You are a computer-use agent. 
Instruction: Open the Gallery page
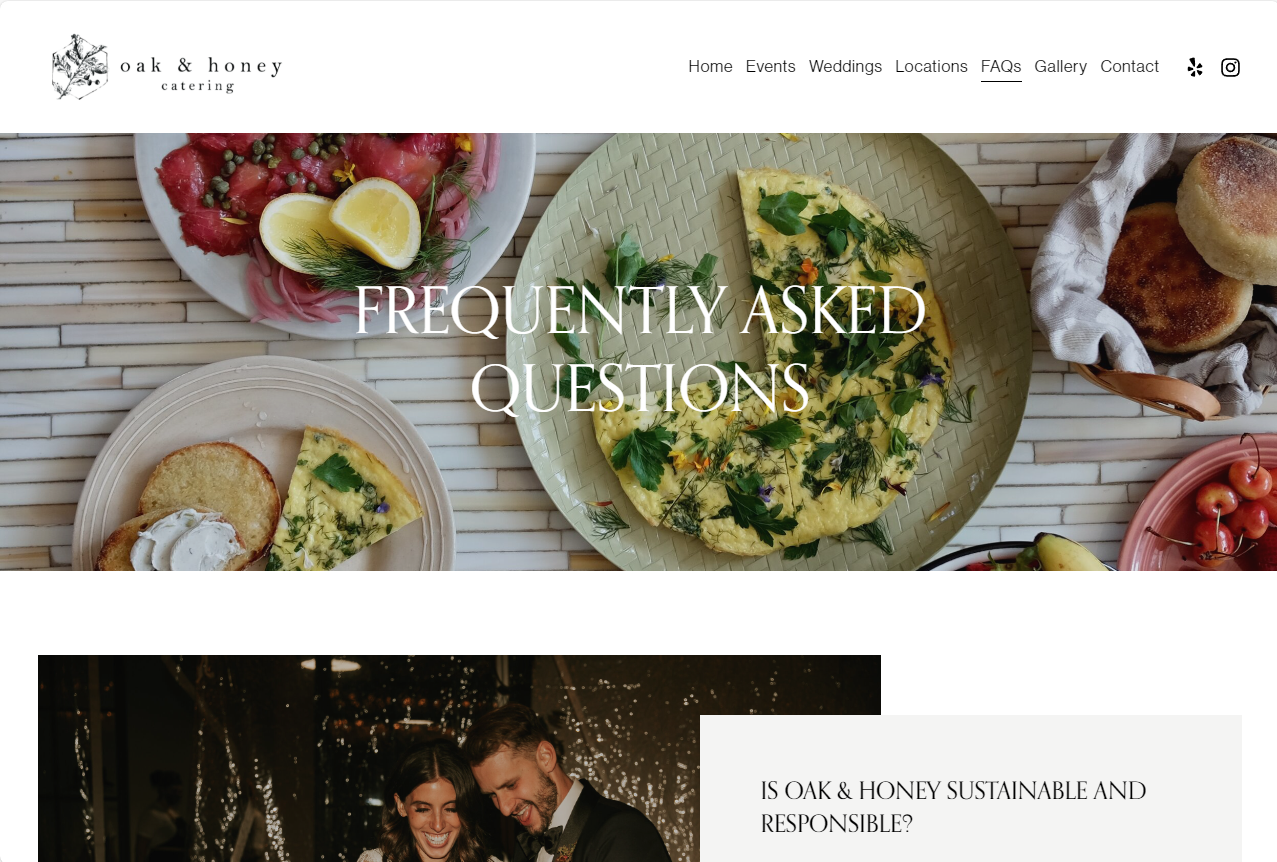point(1060,66)
